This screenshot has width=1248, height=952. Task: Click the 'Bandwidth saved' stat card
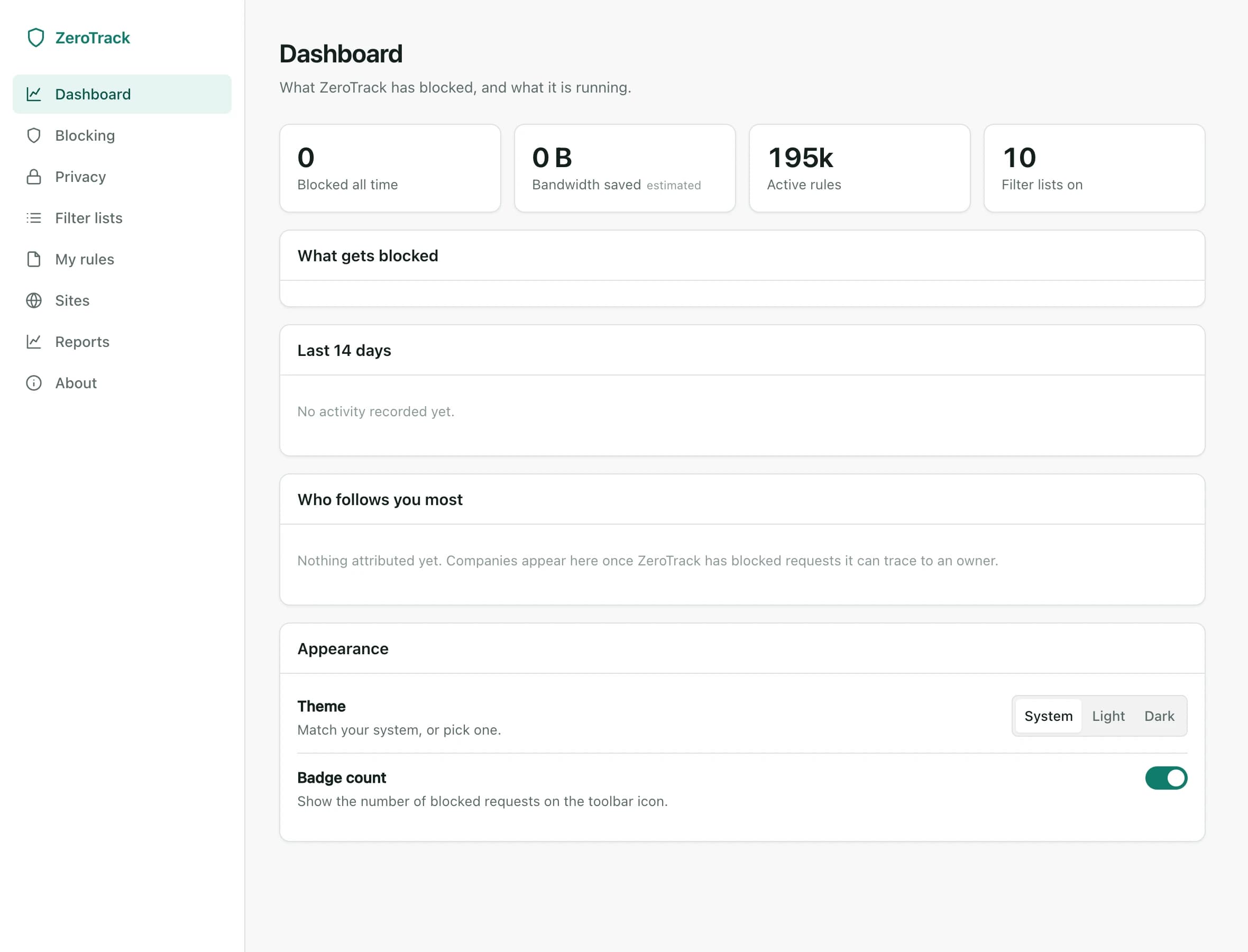[625, 168]
